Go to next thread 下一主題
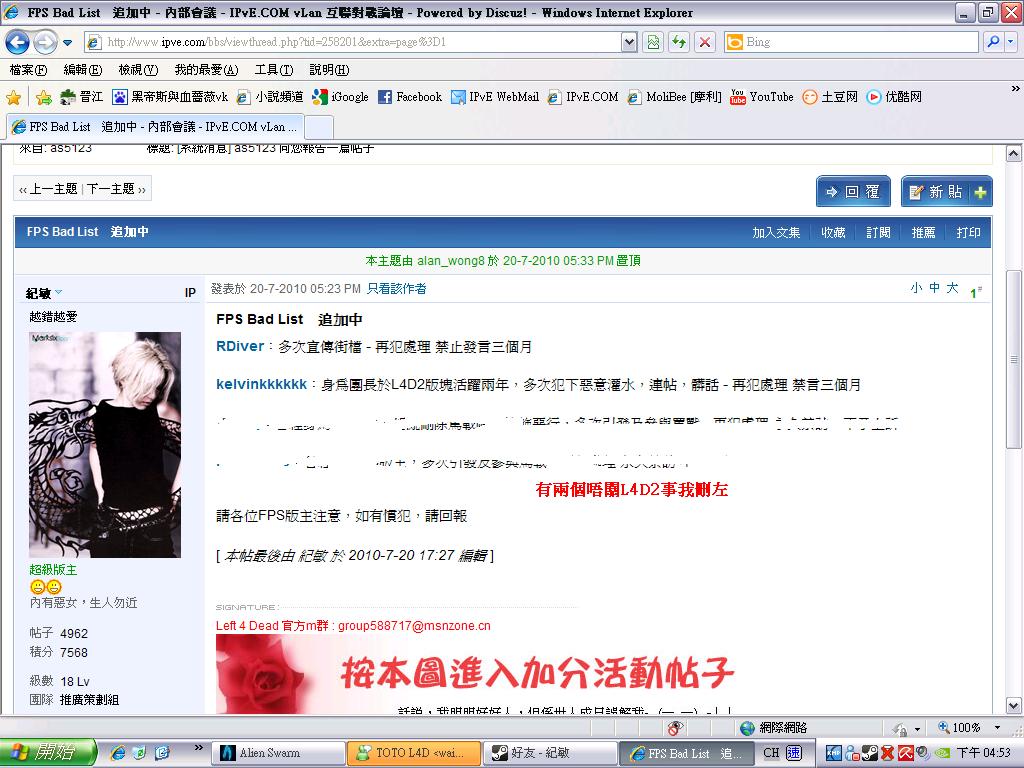 point(110,189)
